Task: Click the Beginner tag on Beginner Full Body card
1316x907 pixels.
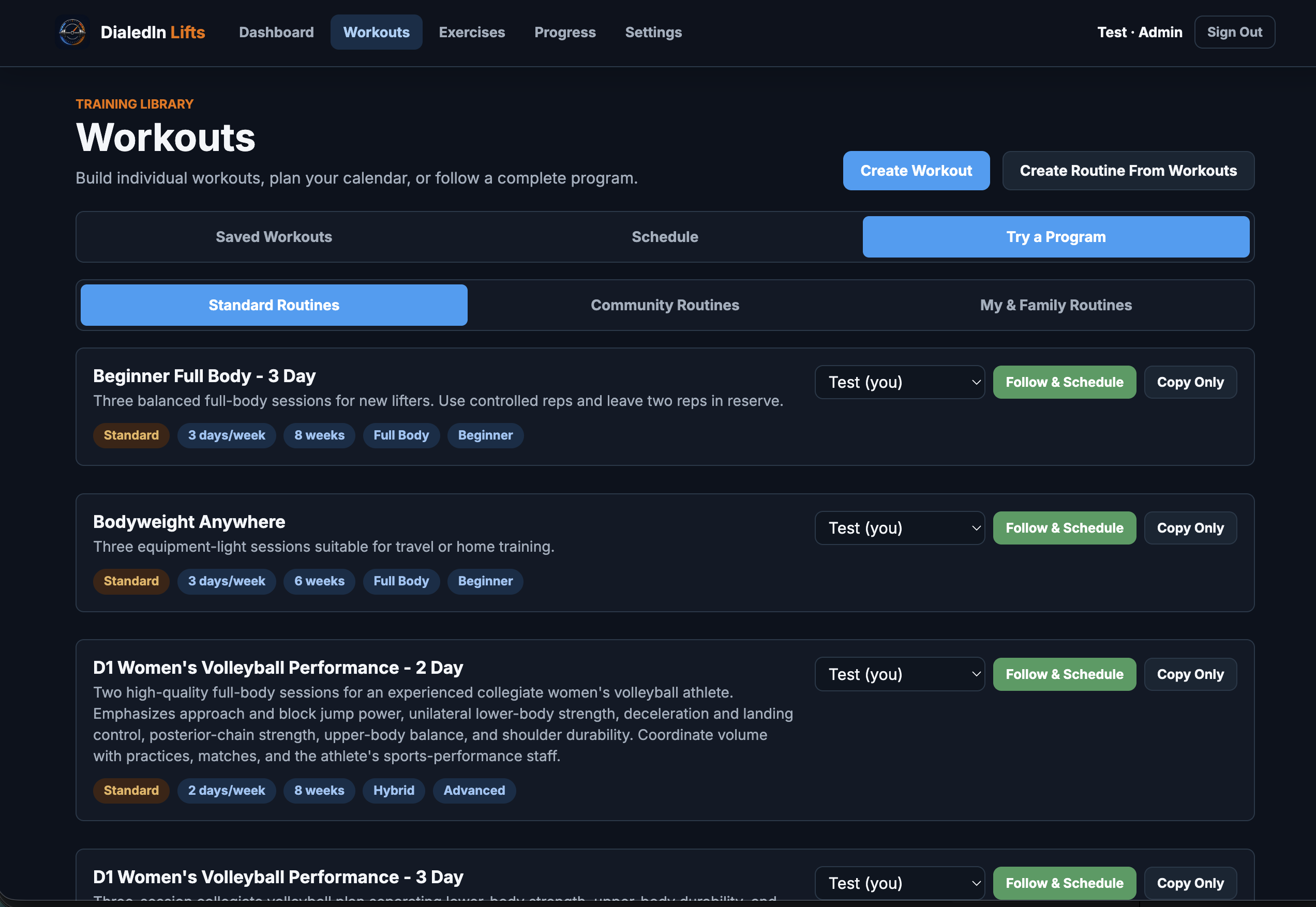Action: [485, 435]
